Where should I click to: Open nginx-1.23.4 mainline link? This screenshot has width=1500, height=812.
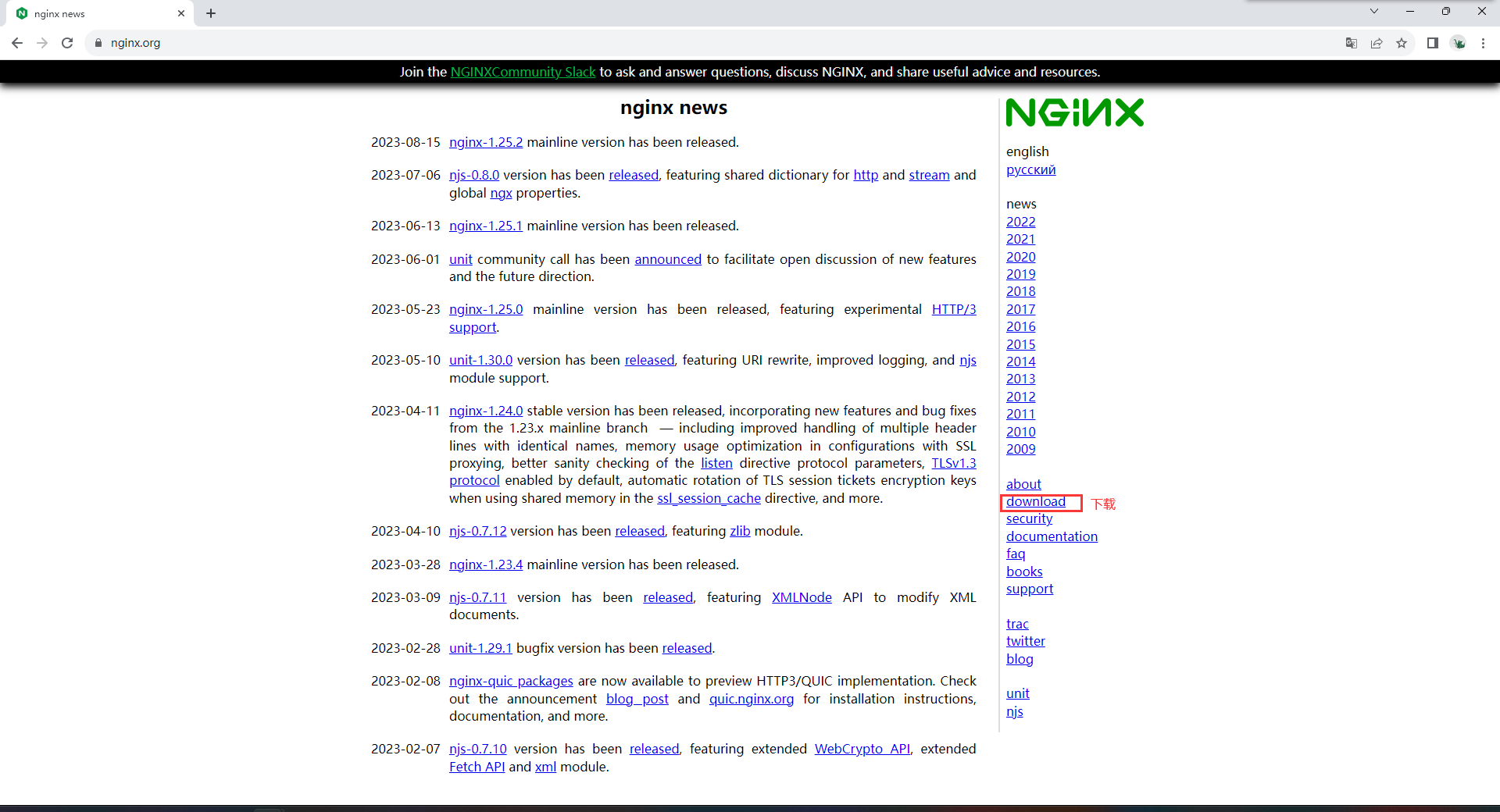coord(486,564)
